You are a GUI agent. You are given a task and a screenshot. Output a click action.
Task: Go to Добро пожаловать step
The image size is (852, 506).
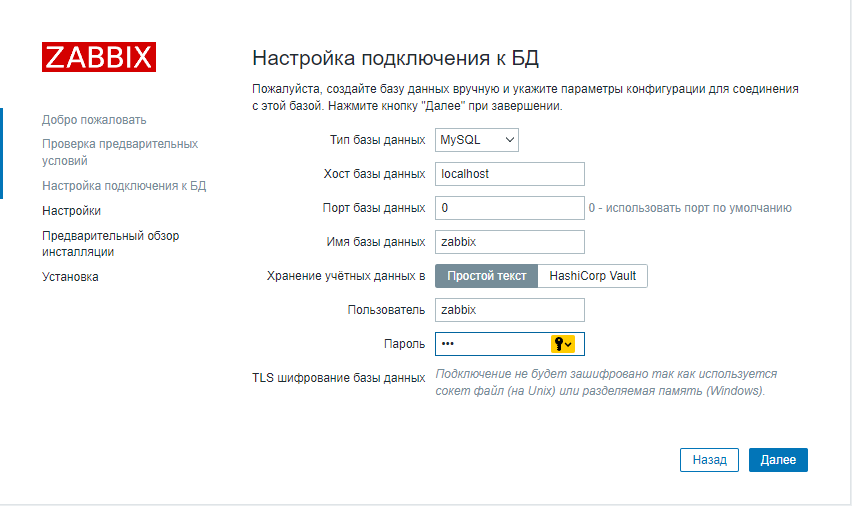[x=94, y=120]
